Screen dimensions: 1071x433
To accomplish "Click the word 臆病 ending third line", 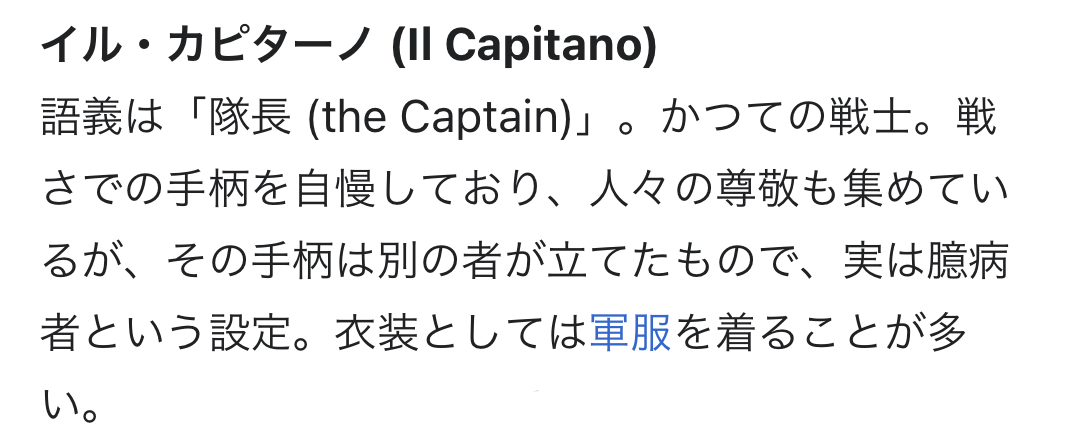I will pos(967,262).
